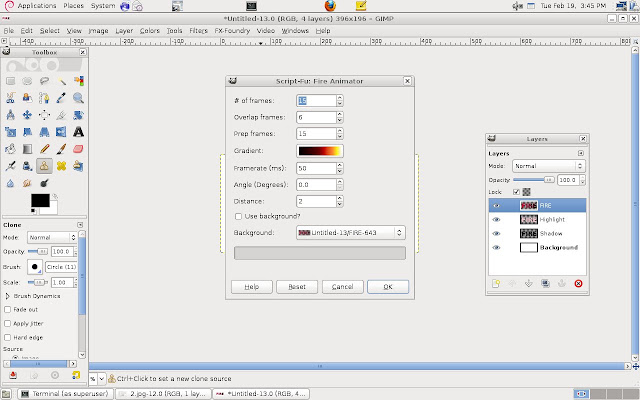Toggle the Lock pixels checkbox in Layers
This screenshot has height=400, width=640.
tap(516, 192)
